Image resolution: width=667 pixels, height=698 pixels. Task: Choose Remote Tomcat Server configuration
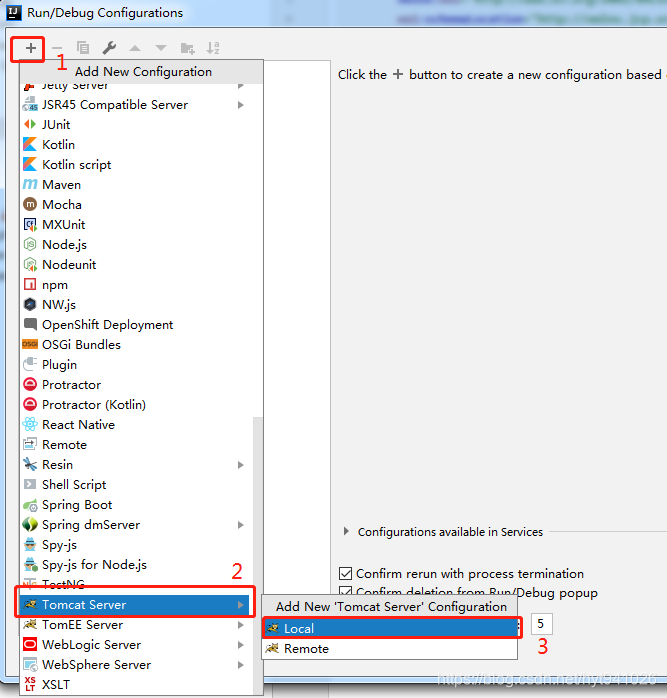[x=390, y=649]
